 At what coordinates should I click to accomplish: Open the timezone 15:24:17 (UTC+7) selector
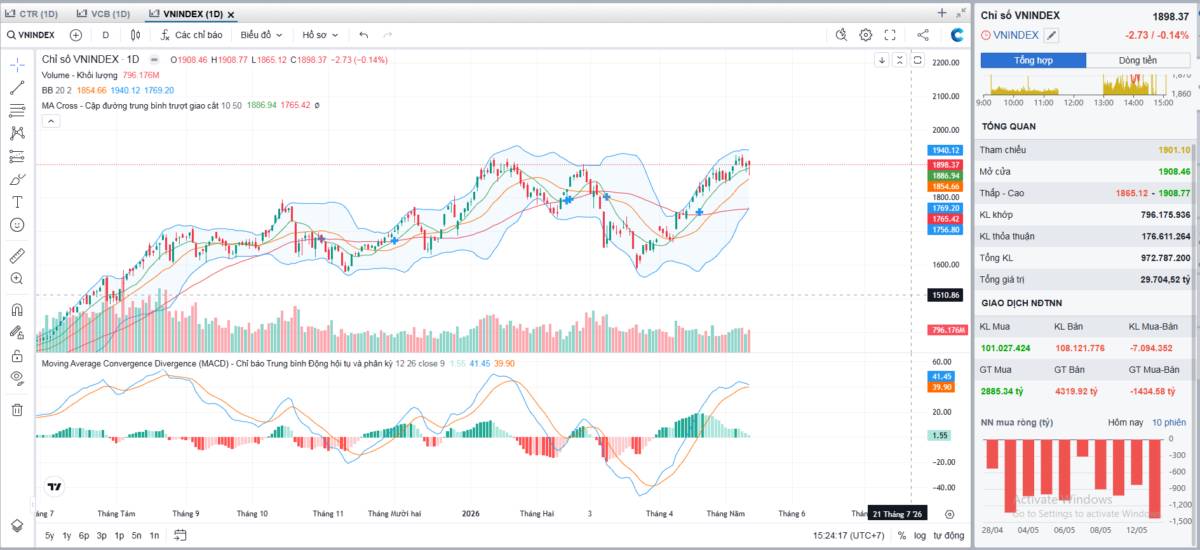pos(848,536)
